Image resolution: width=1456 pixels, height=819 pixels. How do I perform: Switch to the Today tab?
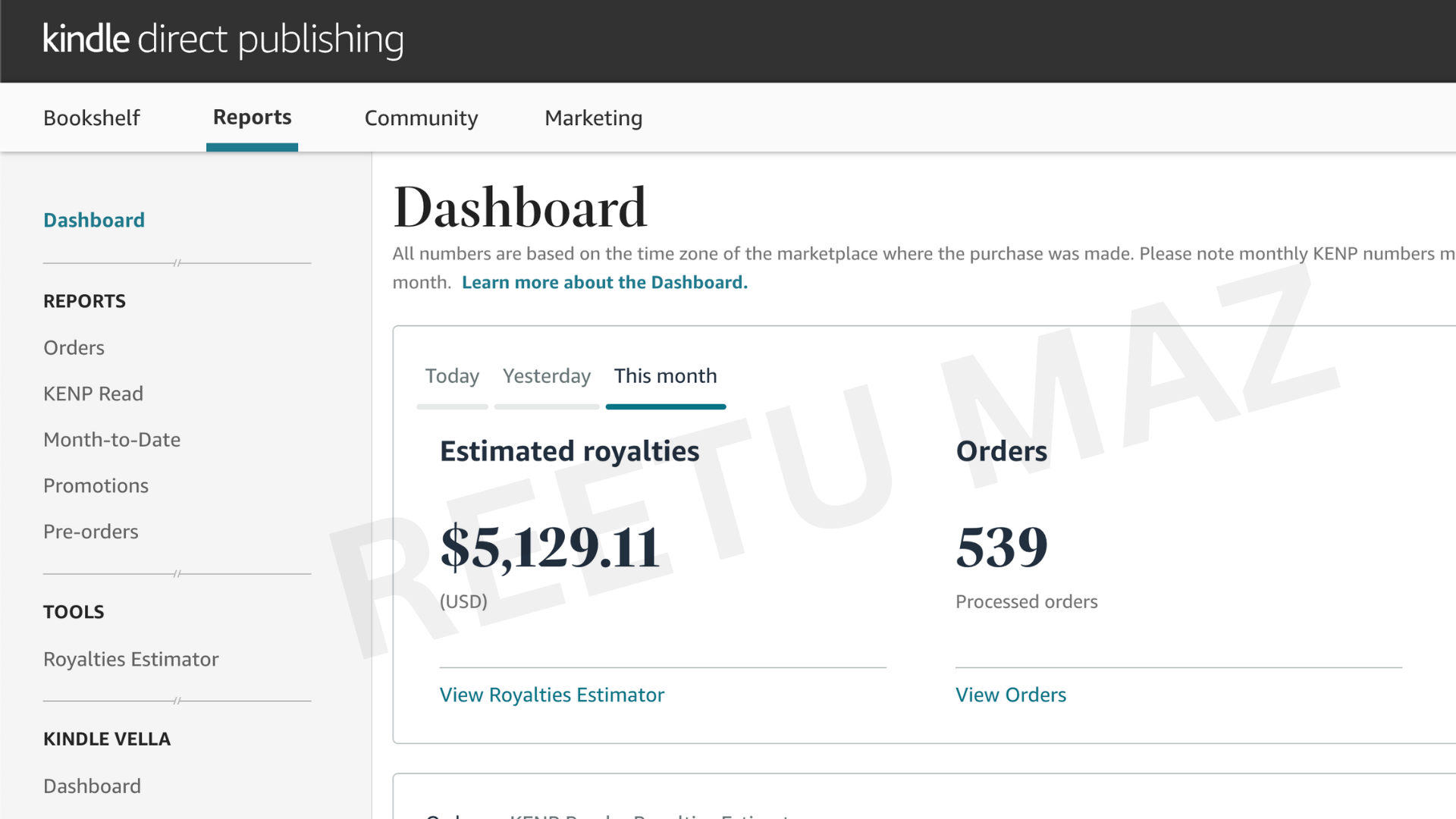(452, 376)
